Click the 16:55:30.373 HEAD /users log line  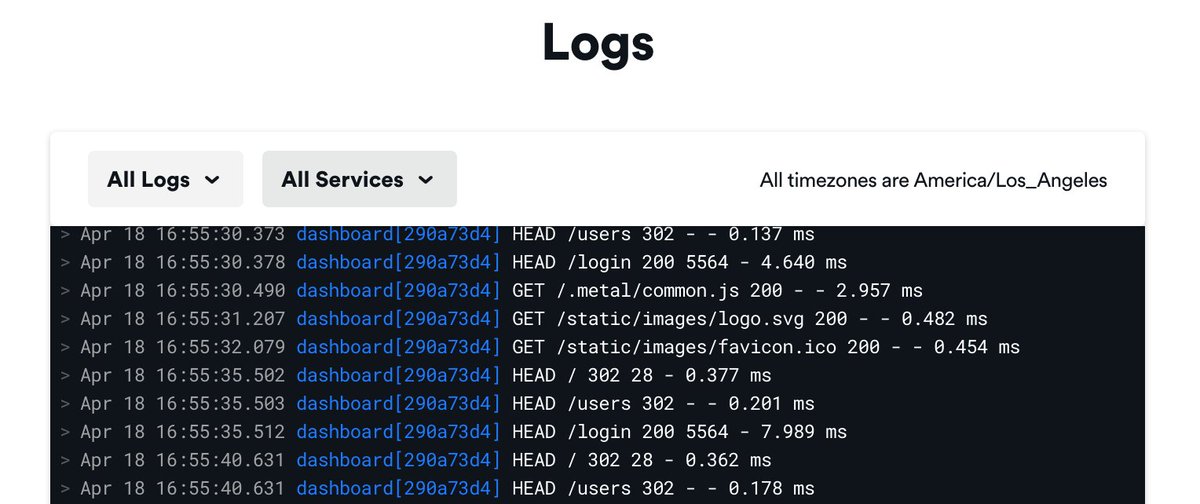[437, 235]
